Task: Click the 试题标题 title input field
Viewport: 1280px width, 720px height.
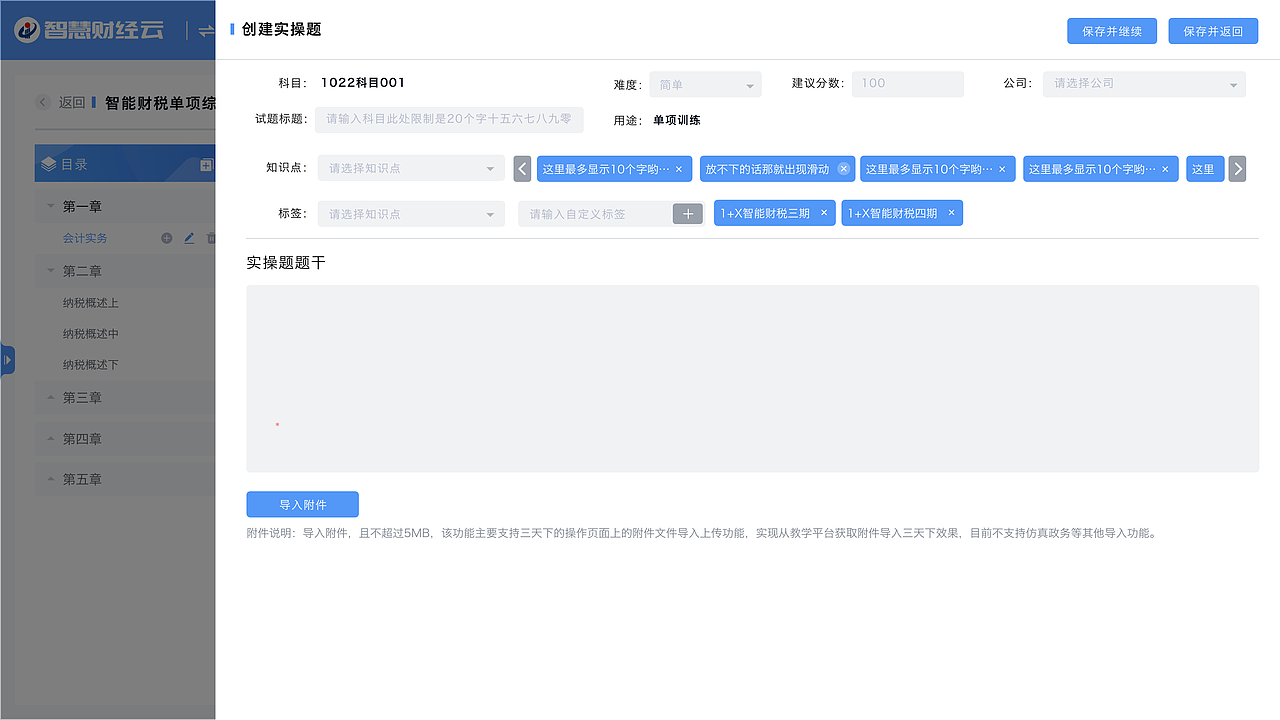Action: click(x=449, y=119)
